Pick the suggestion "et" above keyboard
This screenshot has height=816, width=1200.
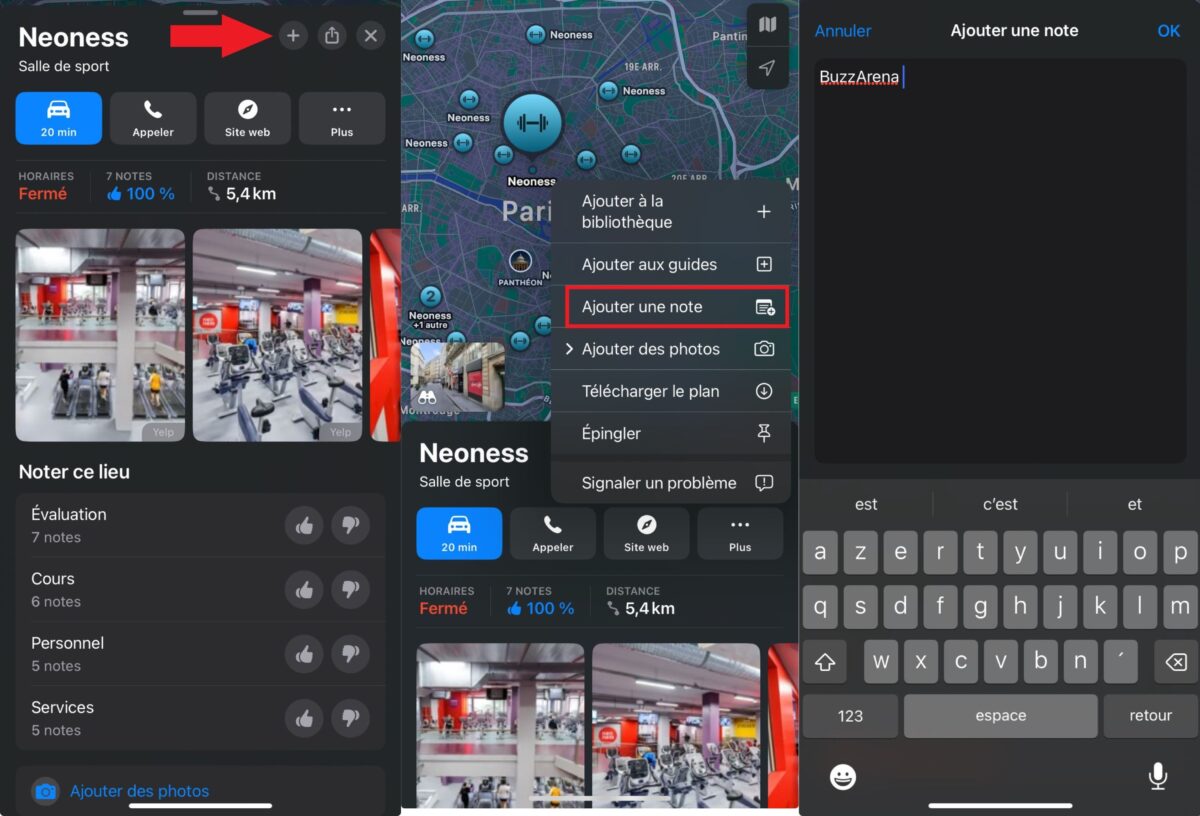click(1134, 504)
